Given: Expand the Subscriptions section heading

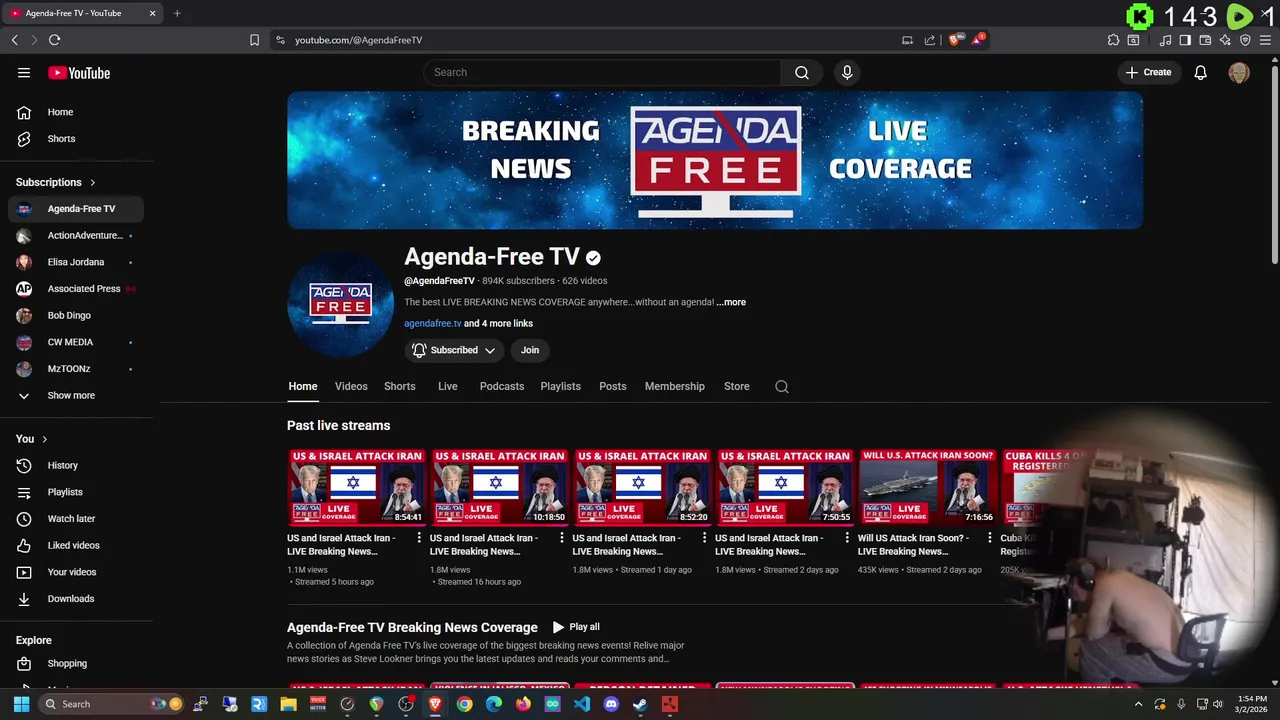Looking at the screenshot, I should [x=56, y=182].
